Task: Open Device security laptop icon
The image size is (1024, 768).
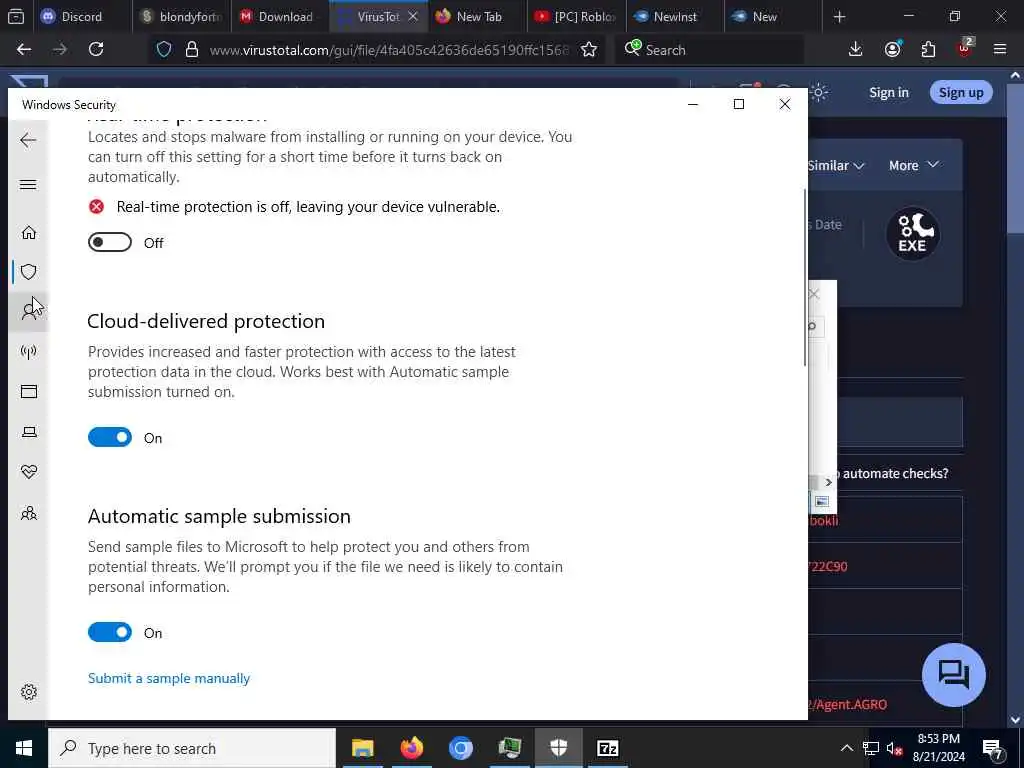Action: coord(29,432)
